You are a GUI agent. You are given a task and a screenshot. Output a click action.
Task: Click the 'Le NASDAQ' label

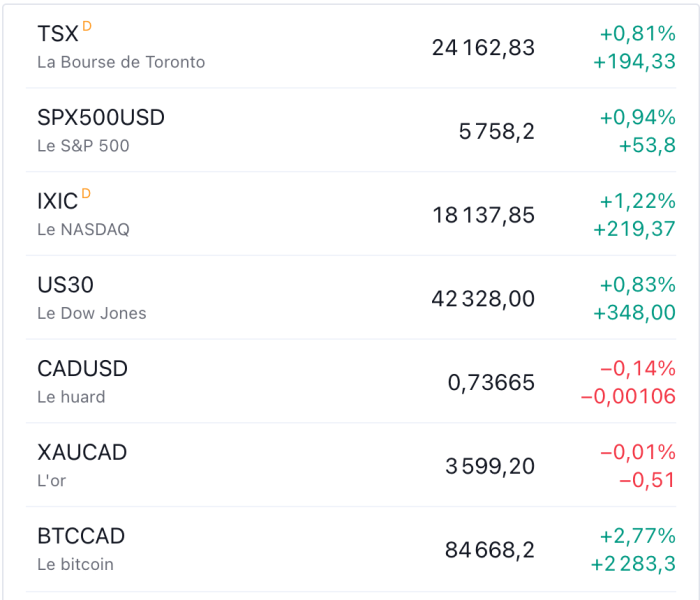click(x=83, y=230)
